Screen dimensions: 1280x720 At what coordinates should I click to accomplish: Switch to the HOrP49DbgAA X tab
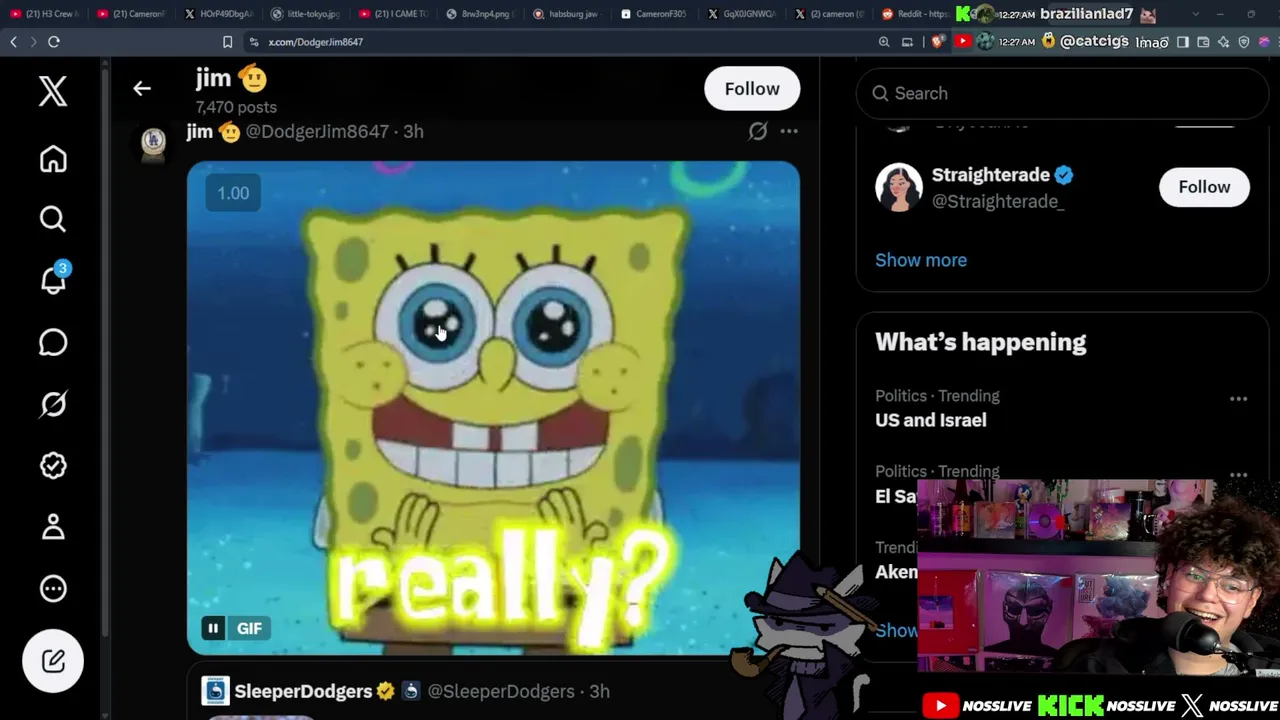(x=219, y=14)
